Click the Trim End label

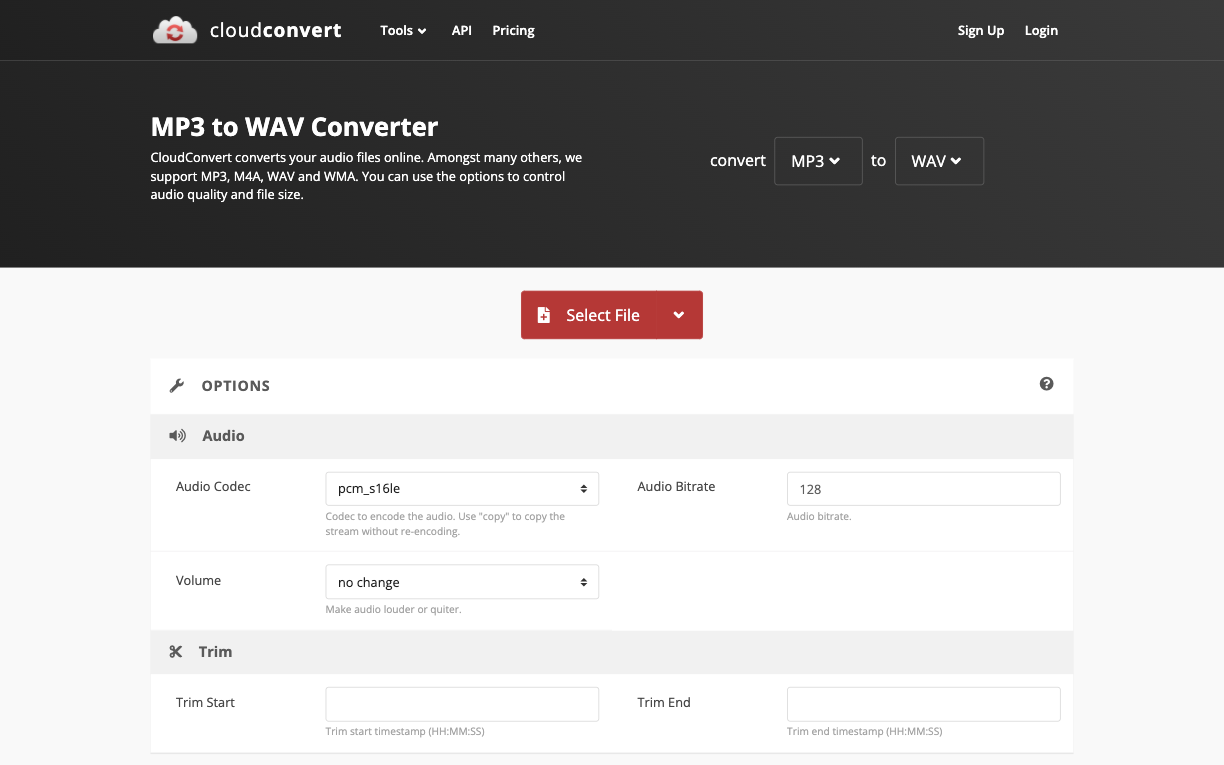click(664, 703)
